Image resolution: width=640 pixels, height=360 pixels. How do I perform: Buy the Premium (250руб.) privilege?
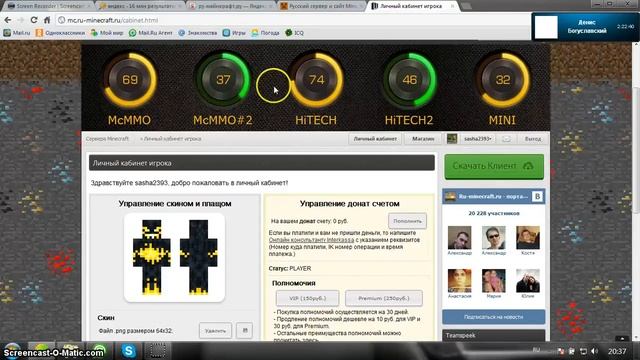tap(384, 298)
